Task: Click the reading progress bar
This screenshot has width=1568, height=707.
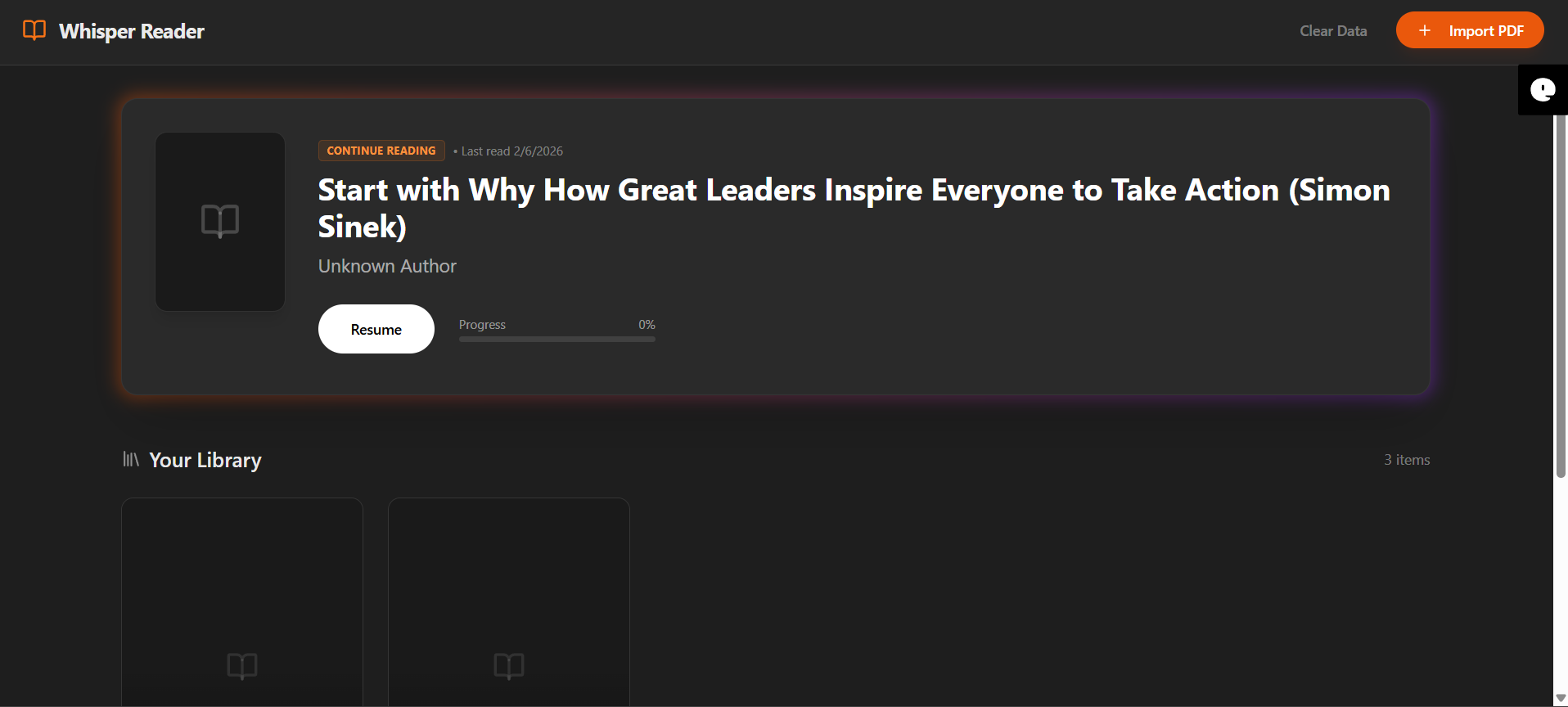Action: pos(557,339)
